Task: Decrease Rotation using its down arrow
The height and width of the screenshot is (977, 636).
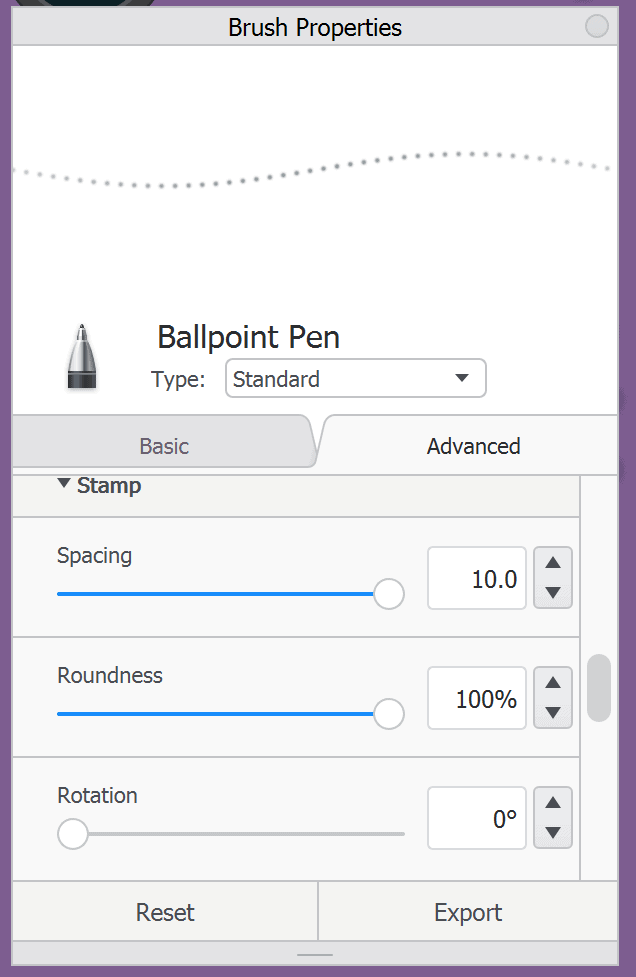Action: (552, 834)
